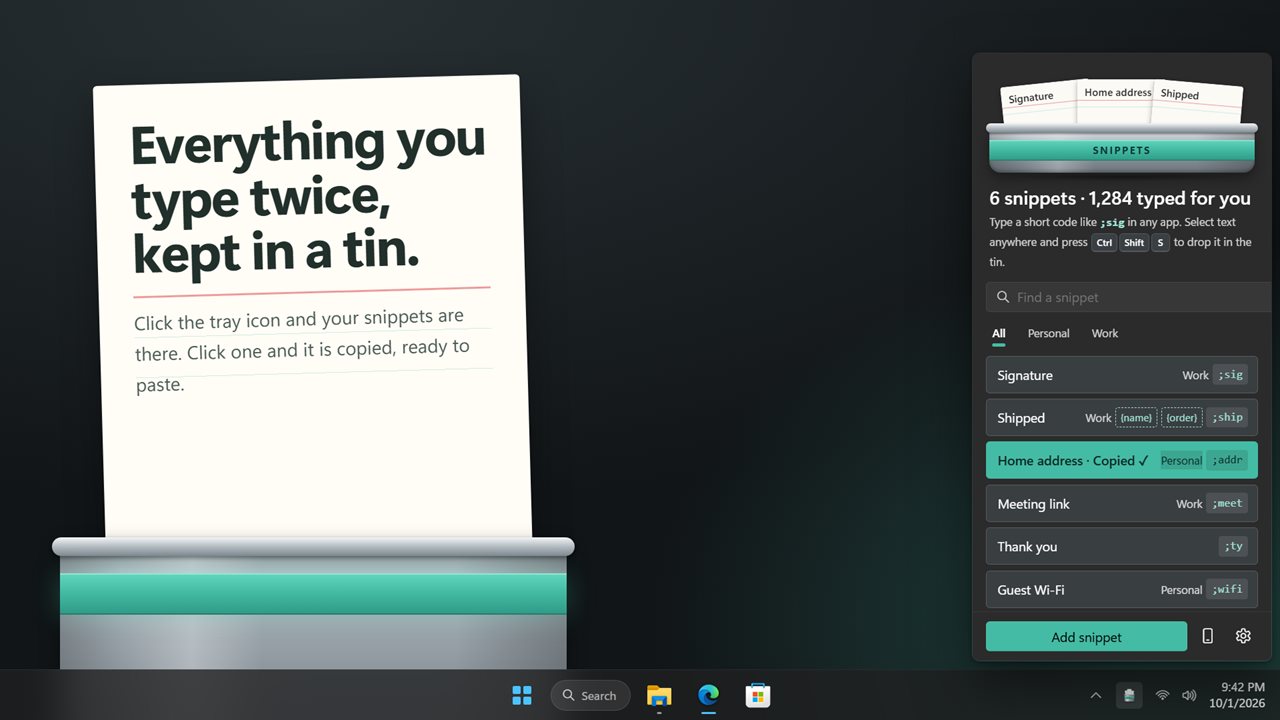Click the Shipped card in the tin illustration

pyautogui.click(x=1197, y=103)
